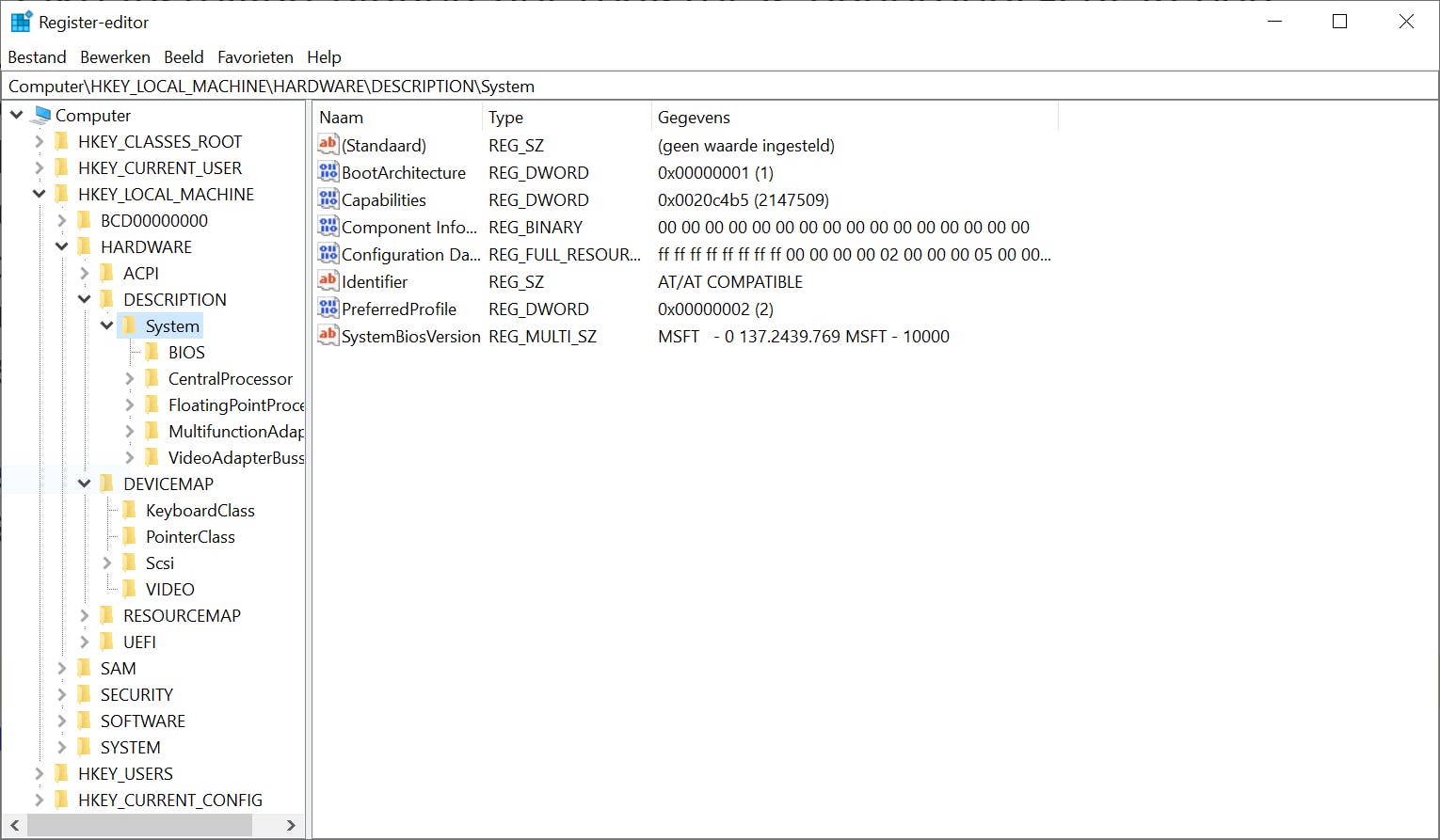This screenshot has height=840, width=1440.
Task: Select the Configuration Data value icon
Action: [x=328, y=254]
